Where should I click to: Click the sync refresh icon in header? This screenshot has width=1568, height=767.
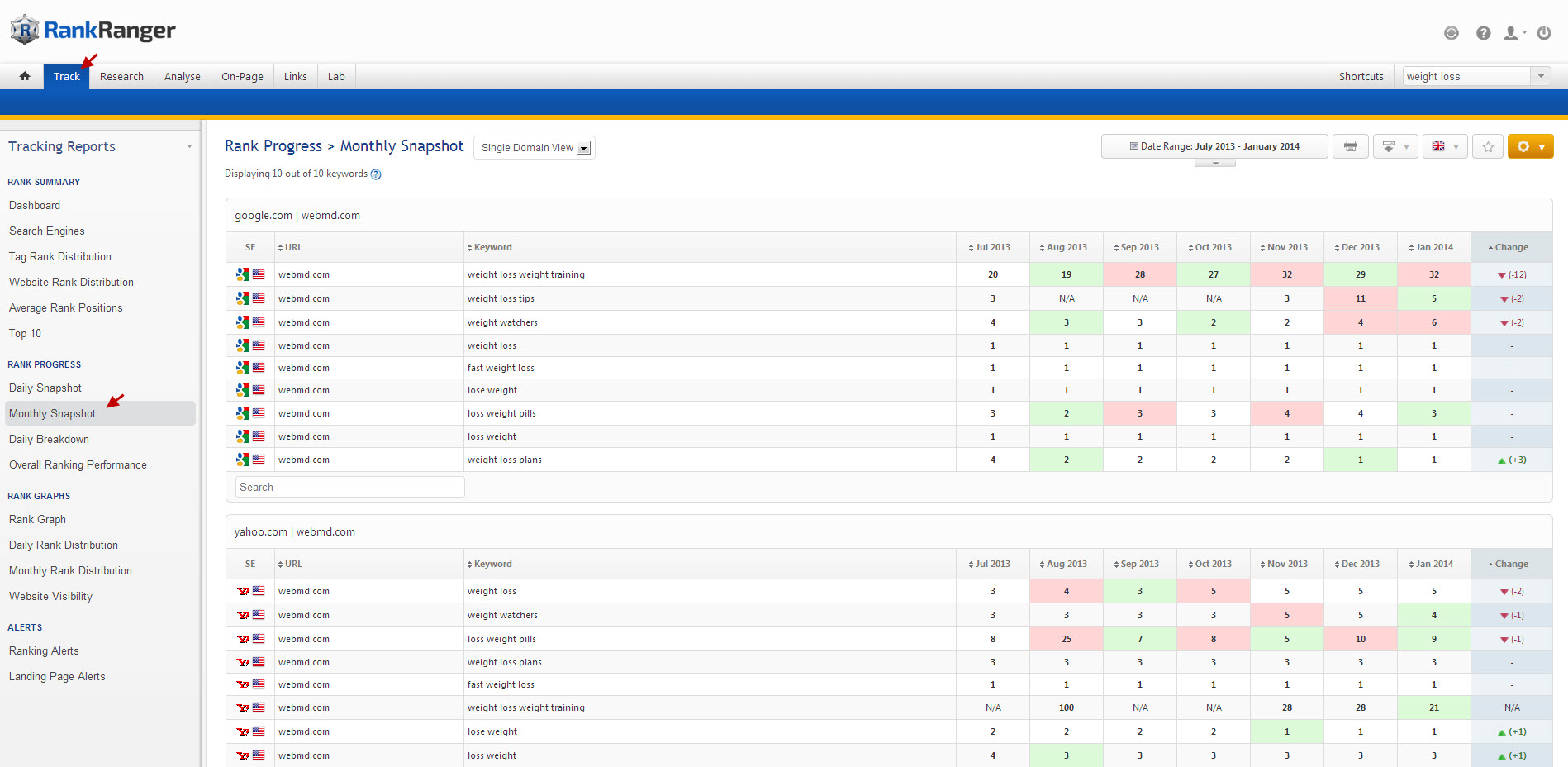click(x=1451, y=33)
